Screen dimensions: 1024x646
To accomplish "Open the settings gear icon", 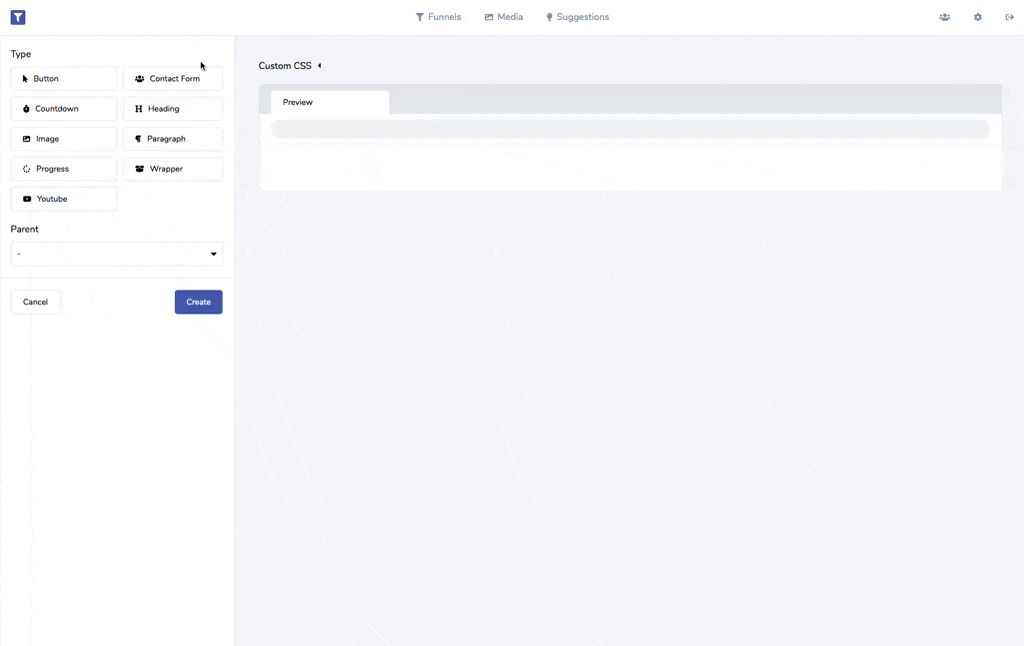I will [x=978, y=17].
